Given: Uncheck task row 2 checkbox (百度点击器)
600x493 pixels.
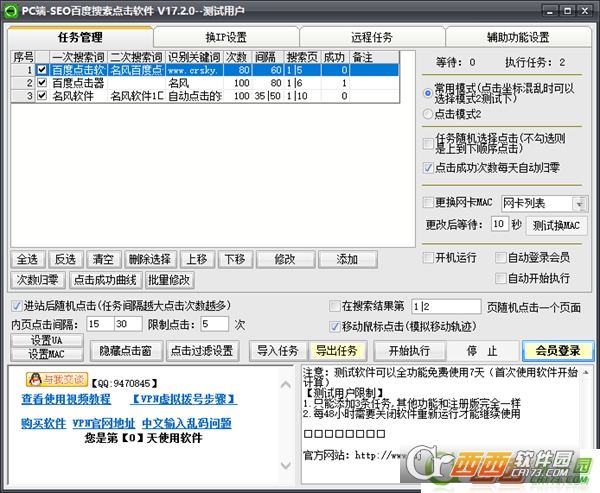Looking at the screenshot, I should 42,83.
